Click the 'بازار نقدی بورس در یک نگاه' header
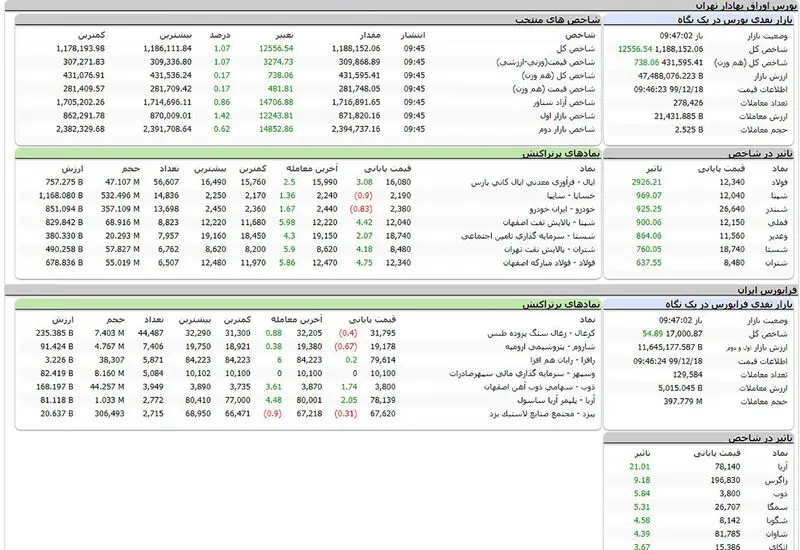The image size is (800, 550). [735, 20]
